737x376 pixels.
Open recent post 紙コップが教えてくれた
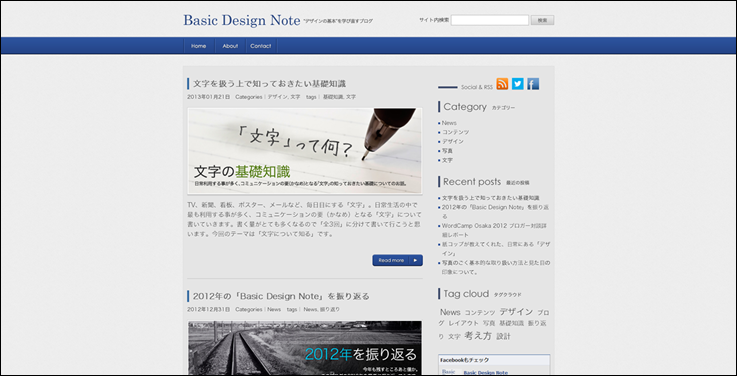coord(496,249)
